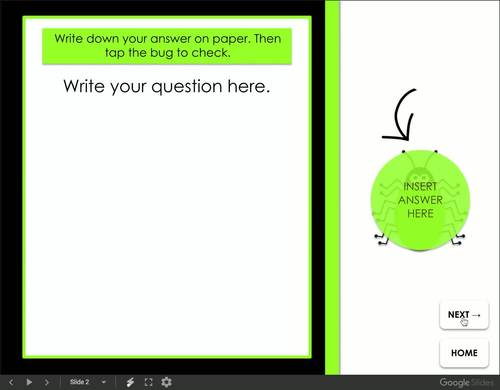Toggle full screen mode icon
Image resolution: width=500 pixels, height=390 pixels.
[148, 382]
